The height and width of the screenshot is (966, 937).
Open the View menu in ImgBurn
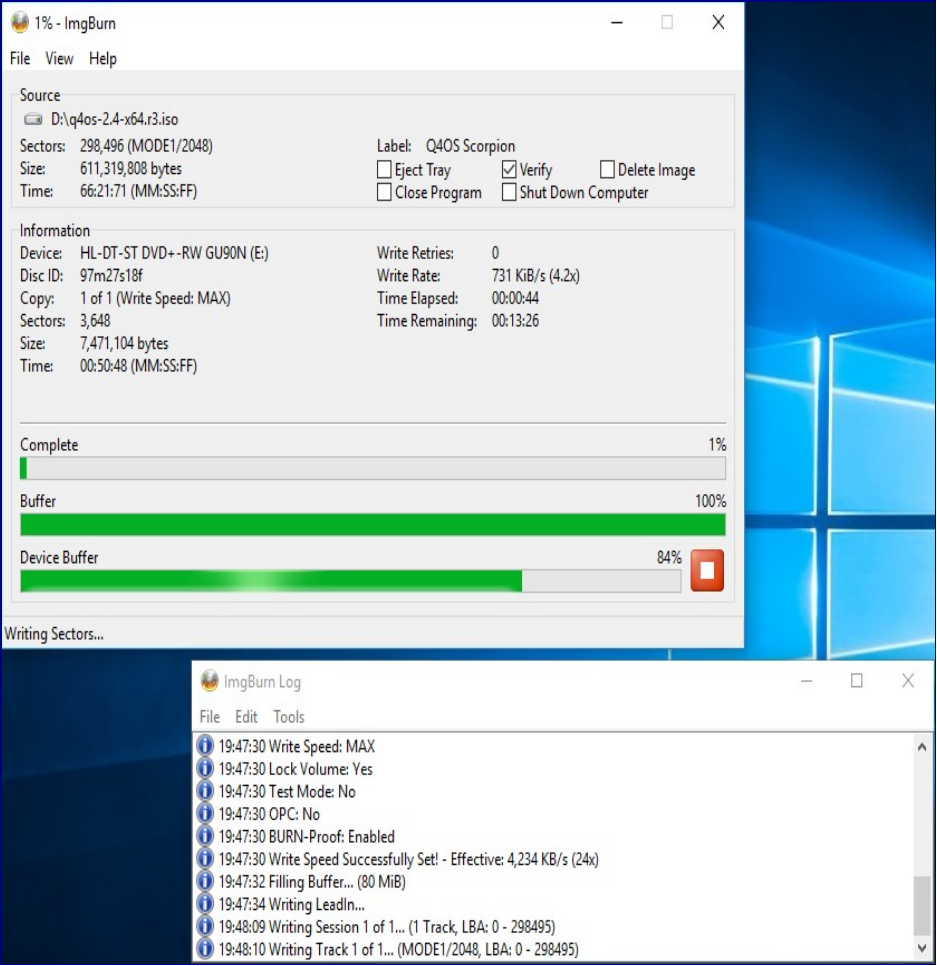[x=59, y=59]
